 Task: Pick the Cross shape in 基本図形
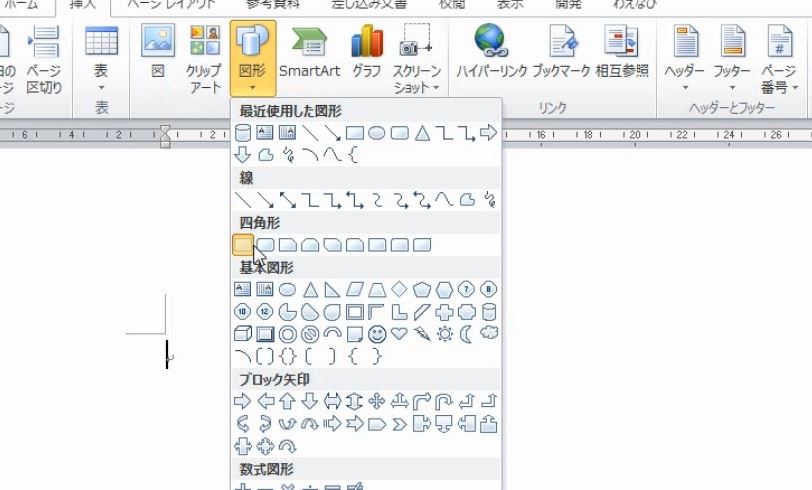tap(444, 311)
